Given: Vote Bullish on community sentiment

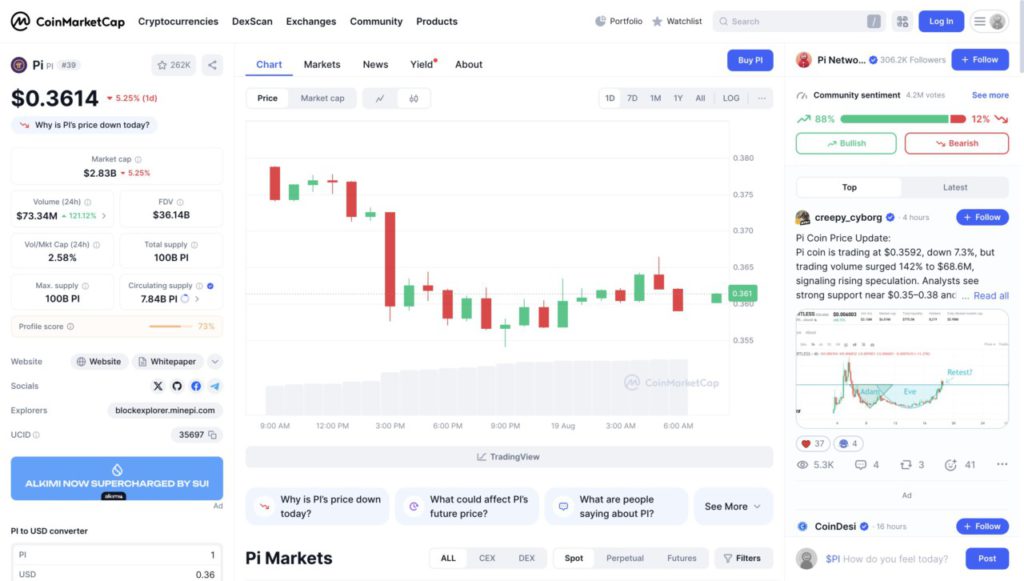Looking at the screenshot, I should coord(846,143).
